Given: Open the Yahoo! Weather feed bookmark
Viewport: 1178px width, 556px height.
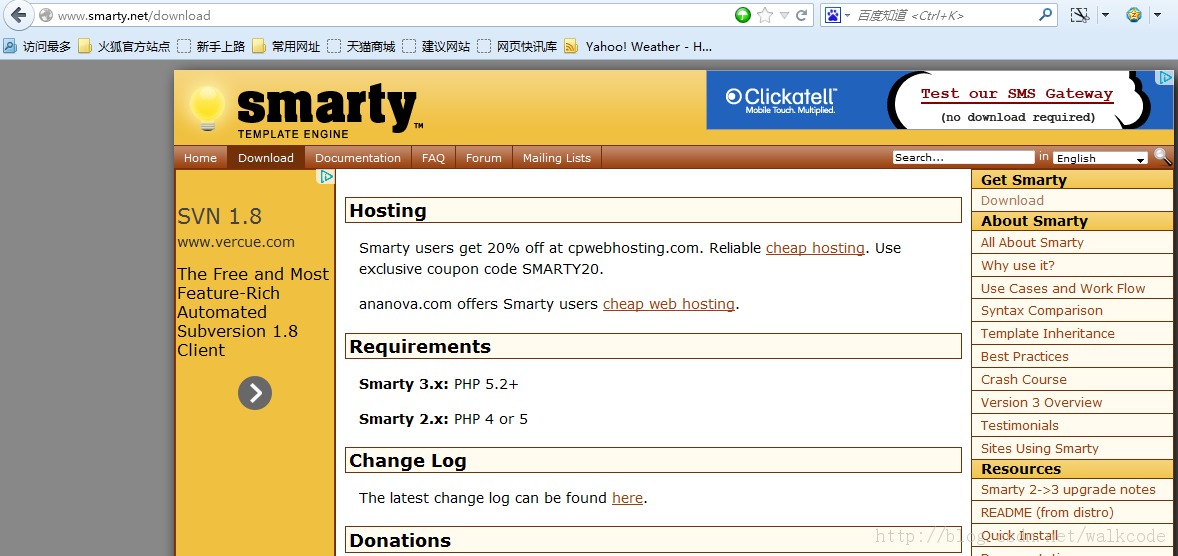Looking at the screenshot, I should pyautogui.click(x=639, y=47).
